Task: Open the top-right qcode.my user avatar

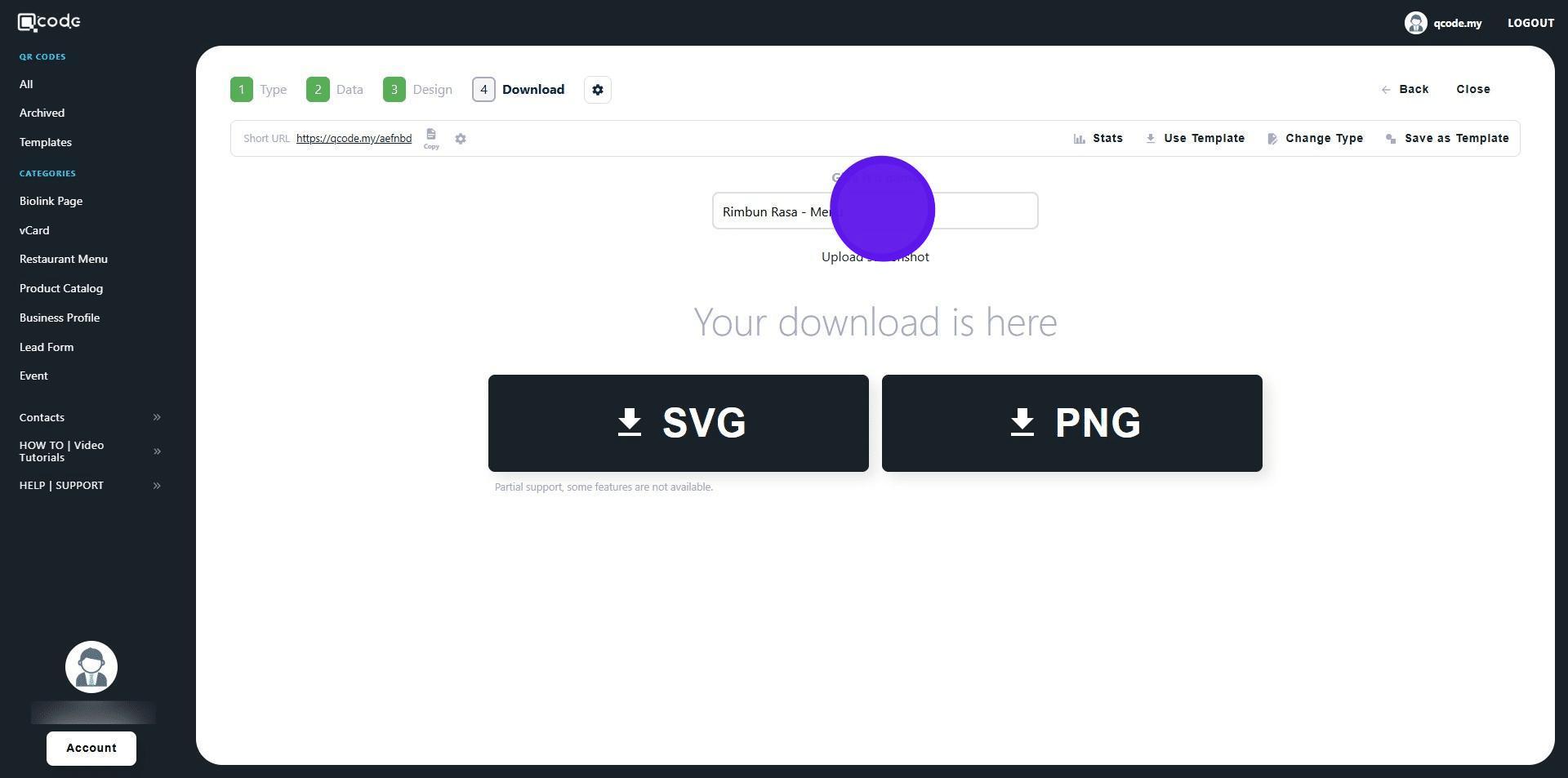Action: pyautogui.click(x=1415, y=23)
